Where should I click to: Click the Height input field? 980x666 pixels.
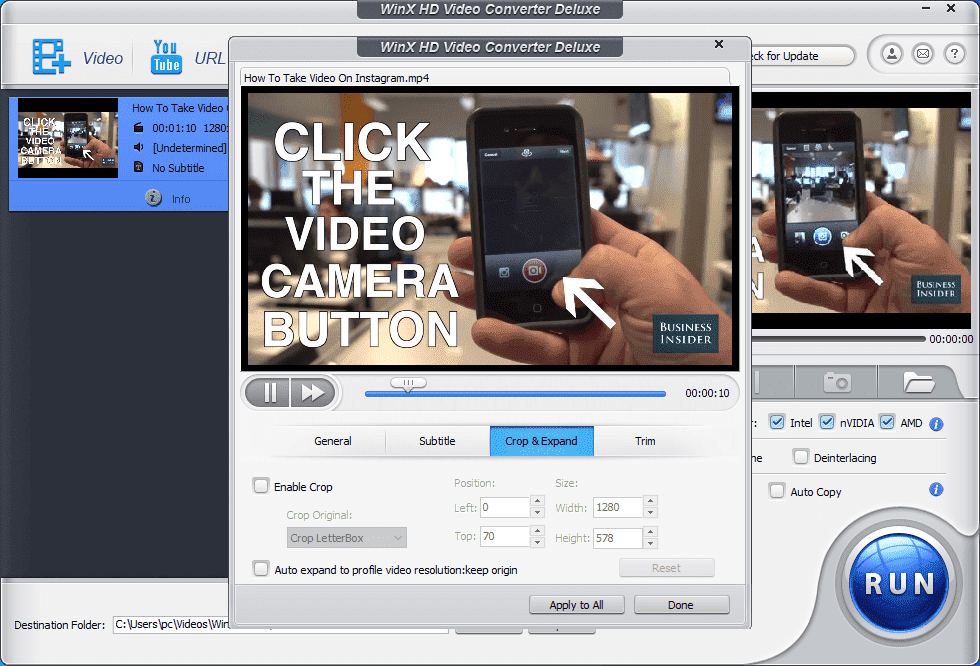(618, 538)
